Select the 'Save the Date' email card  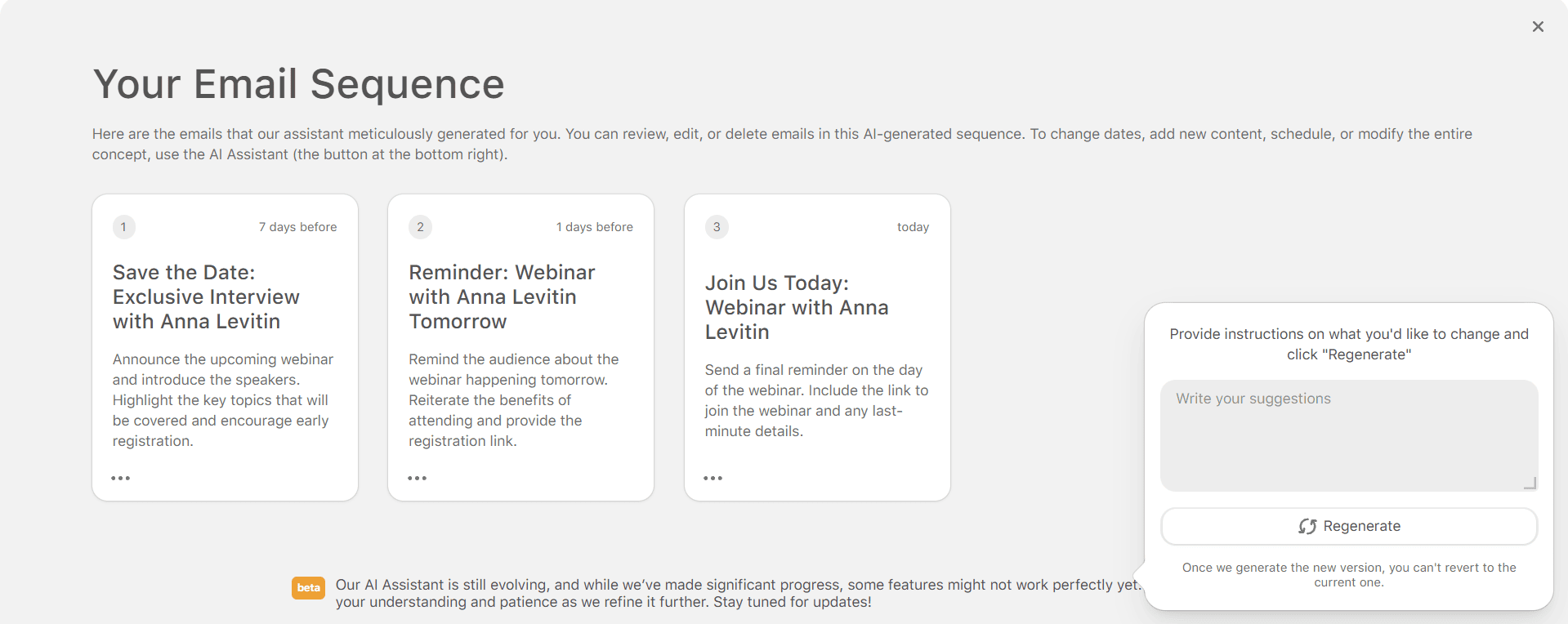(x=225, y=346)
